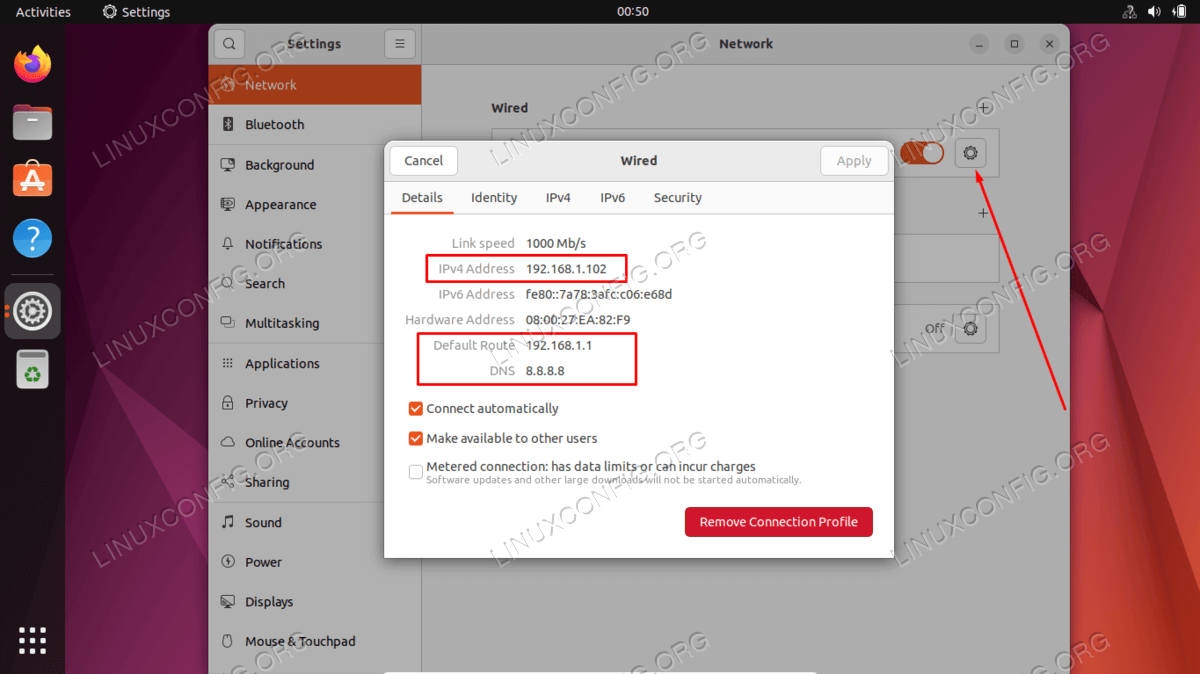
Task: Open Sharing settings in sidebar
Action: pyautogui.click(x=314, y=482)
